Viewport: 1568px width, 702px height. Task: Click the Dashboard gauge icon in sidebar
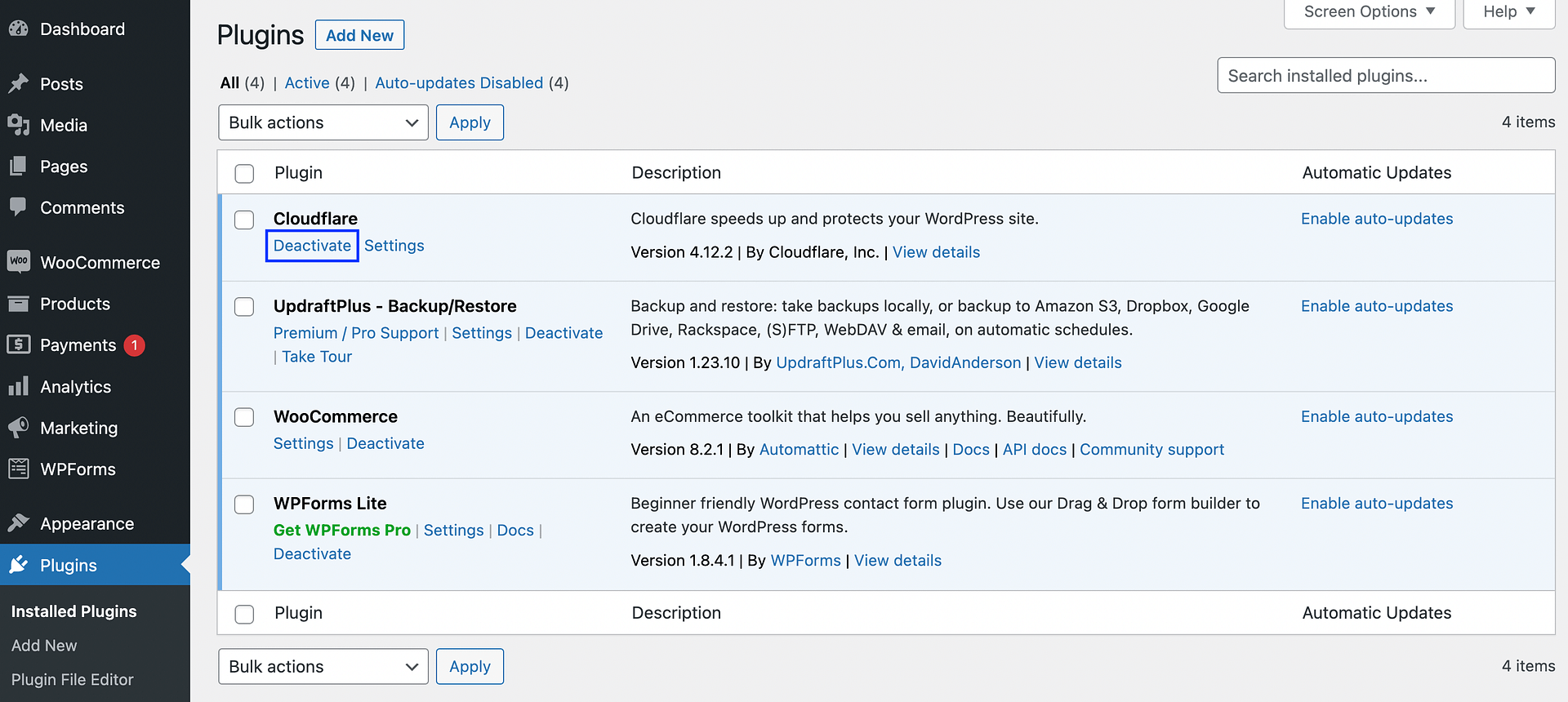coord(18,29)
